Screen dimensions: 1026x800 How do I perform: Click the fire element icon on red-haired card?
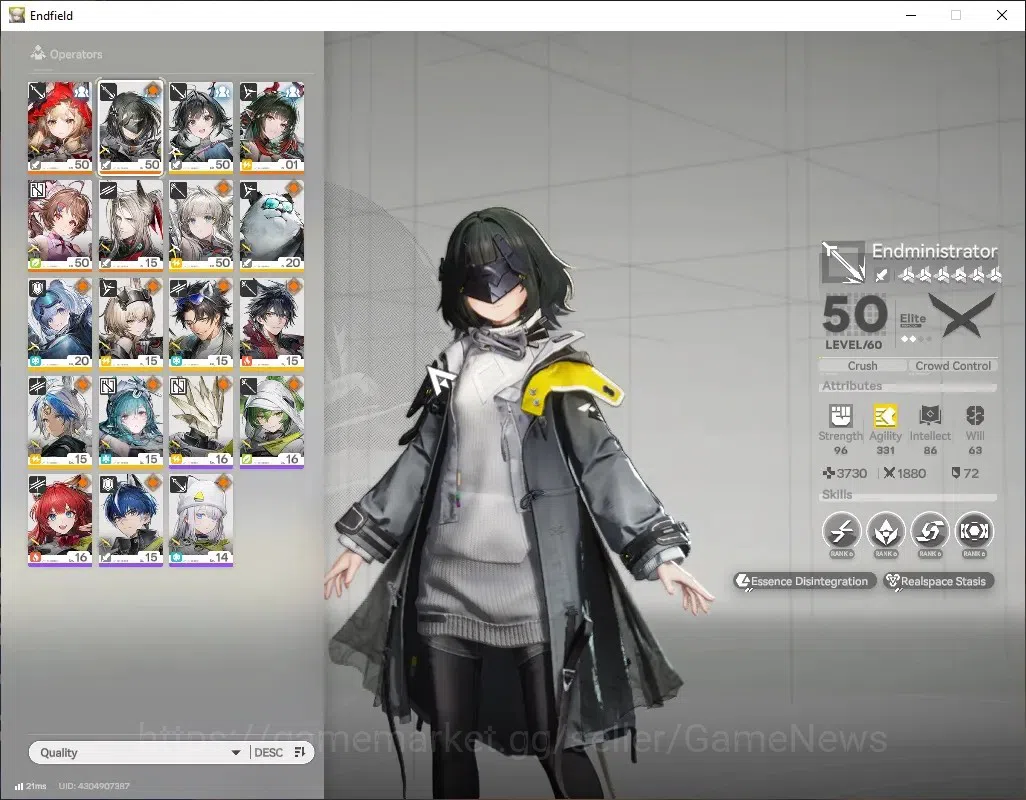35,558
